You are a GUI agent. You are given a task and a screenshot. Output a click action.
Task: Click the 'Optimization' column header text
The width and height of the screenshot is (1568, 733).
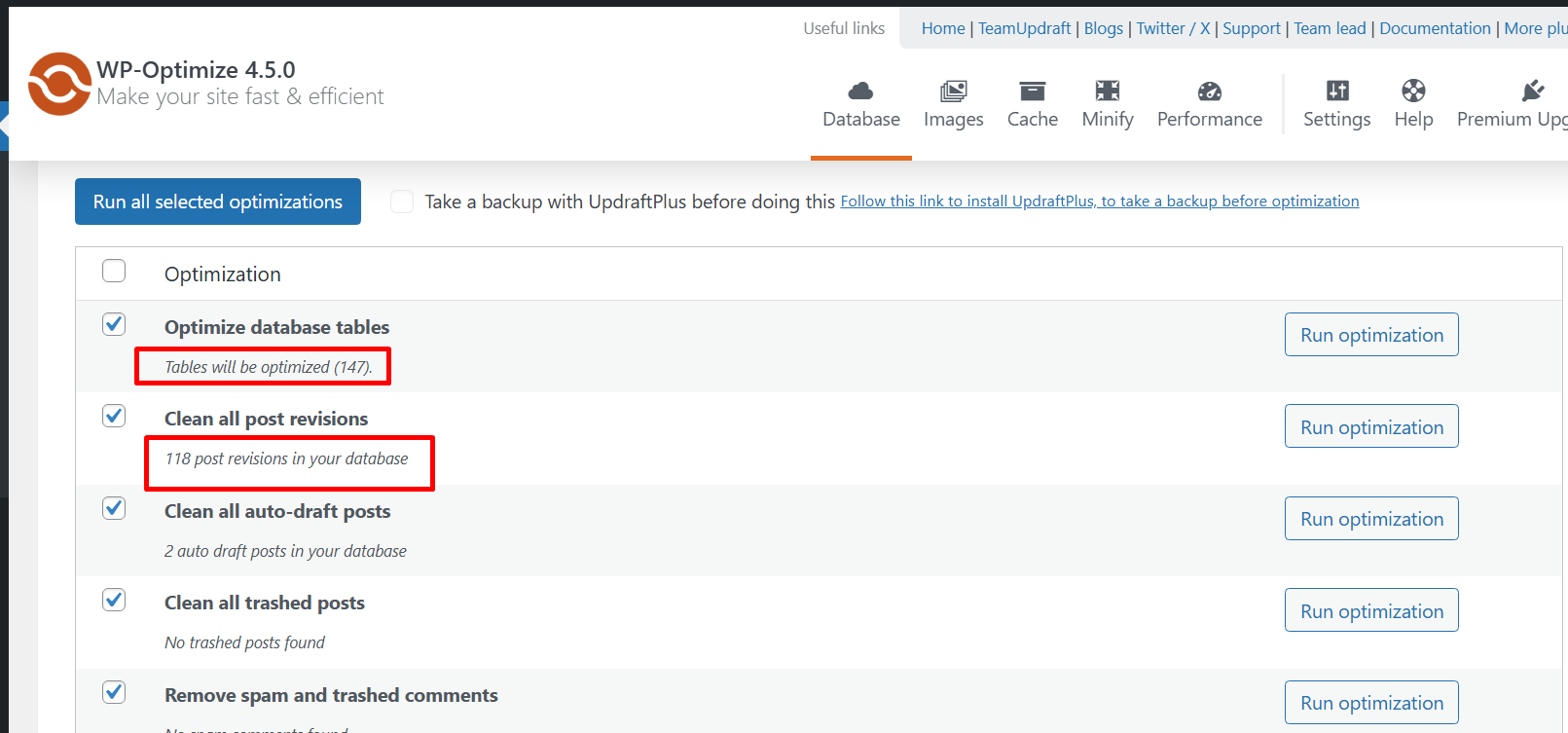[x=223, y=275]
